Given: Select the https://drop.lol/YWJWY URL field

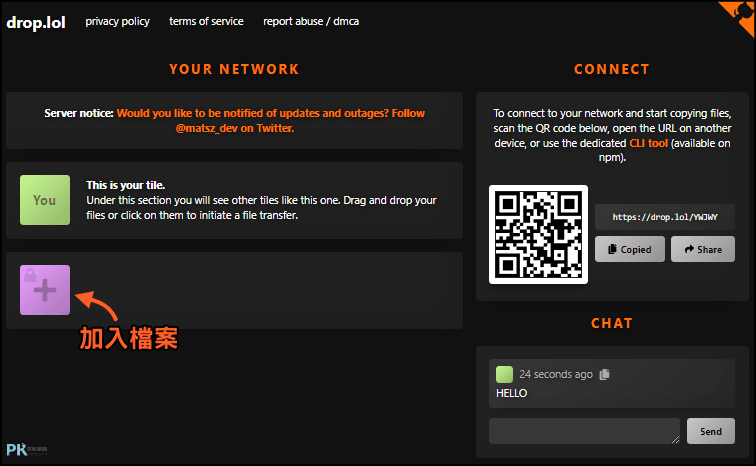Looking at the screenshot, I should pyautogui.click(x=664, y=217).
